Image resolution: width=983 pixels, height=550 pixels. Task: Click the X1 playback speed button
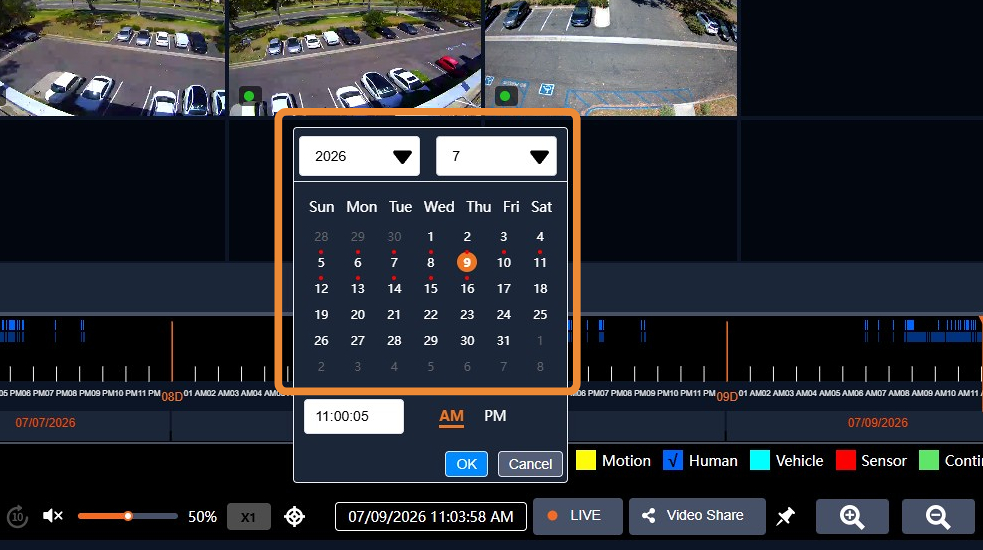(x=248, y=517)
